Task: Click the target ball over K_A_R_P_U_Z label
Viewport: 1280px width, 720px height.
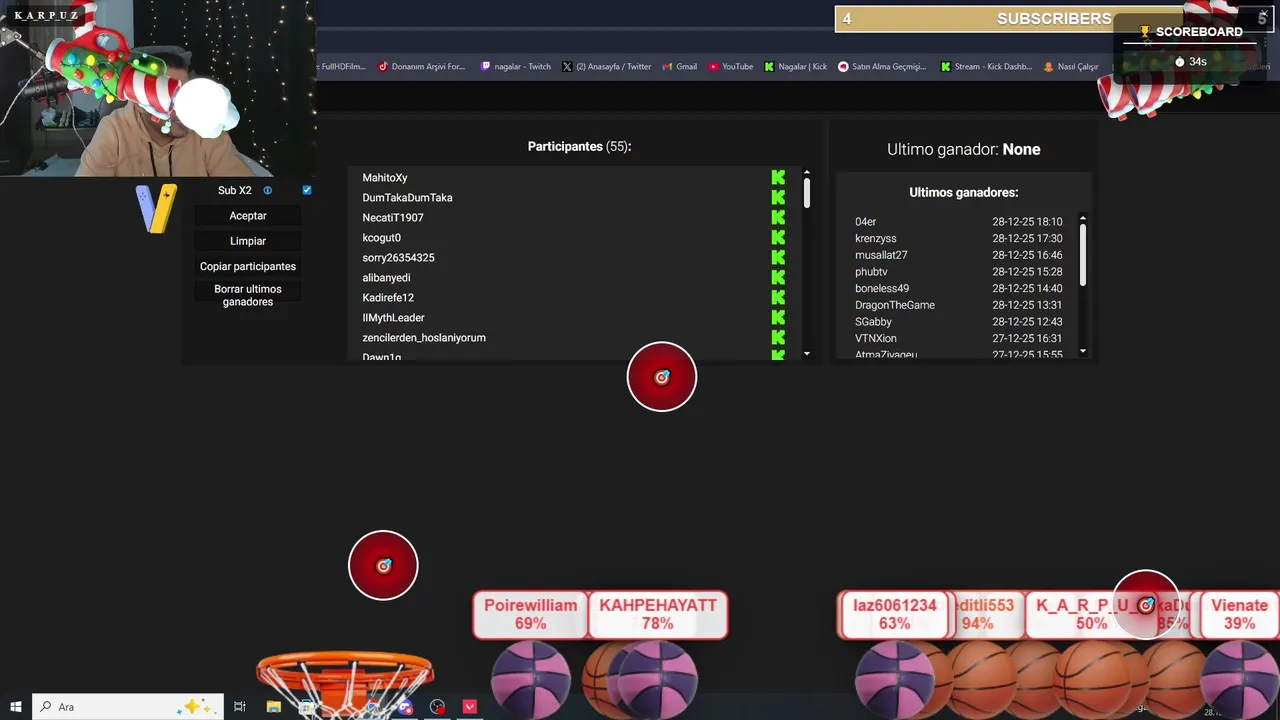Action: pyautogui.click(x=1146, y=604)
